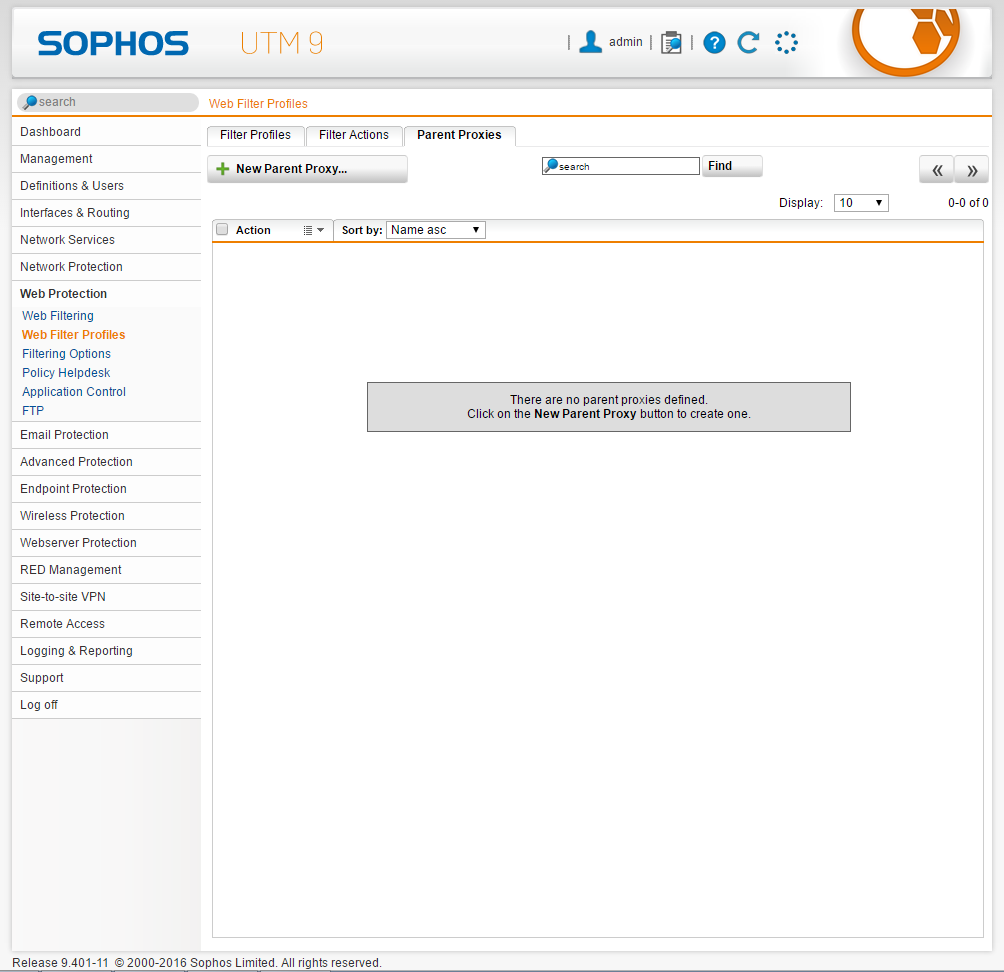The height and width of the screenshot is (972, 1004).
Task: Open the help question mark icon
Action: [x=715, y=43]
